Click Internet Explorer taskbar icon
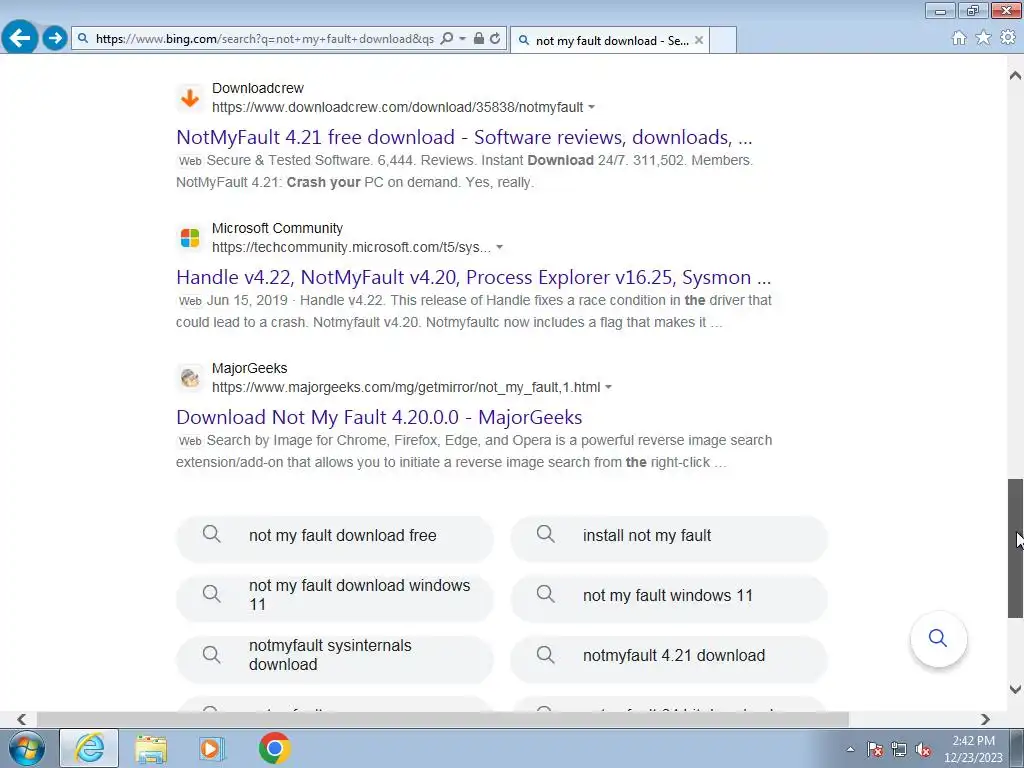The height and width of the screenshot is (768, 1024). pos(89,748)
